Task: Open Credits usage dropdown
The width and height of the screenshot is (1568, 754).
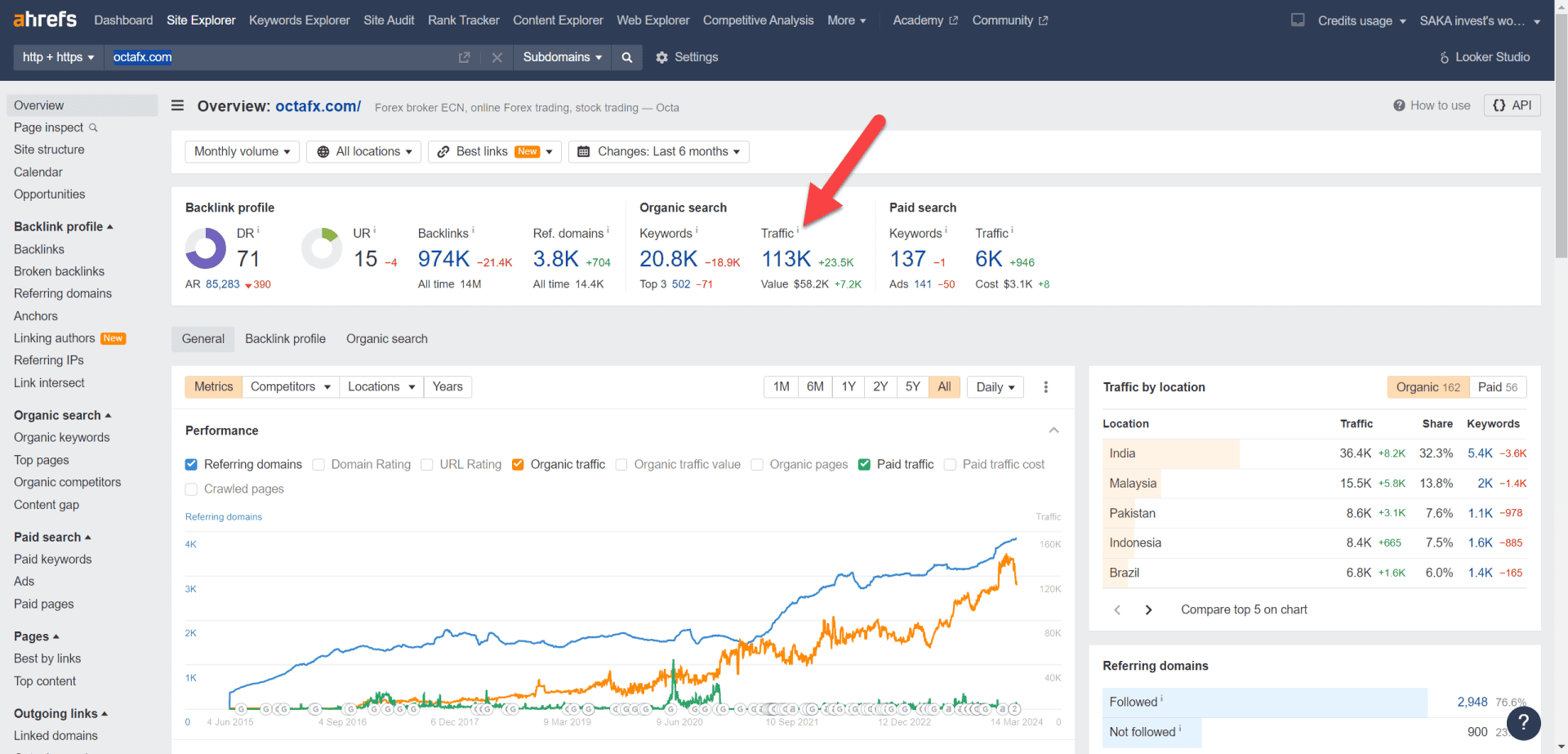Action: 1361,20
